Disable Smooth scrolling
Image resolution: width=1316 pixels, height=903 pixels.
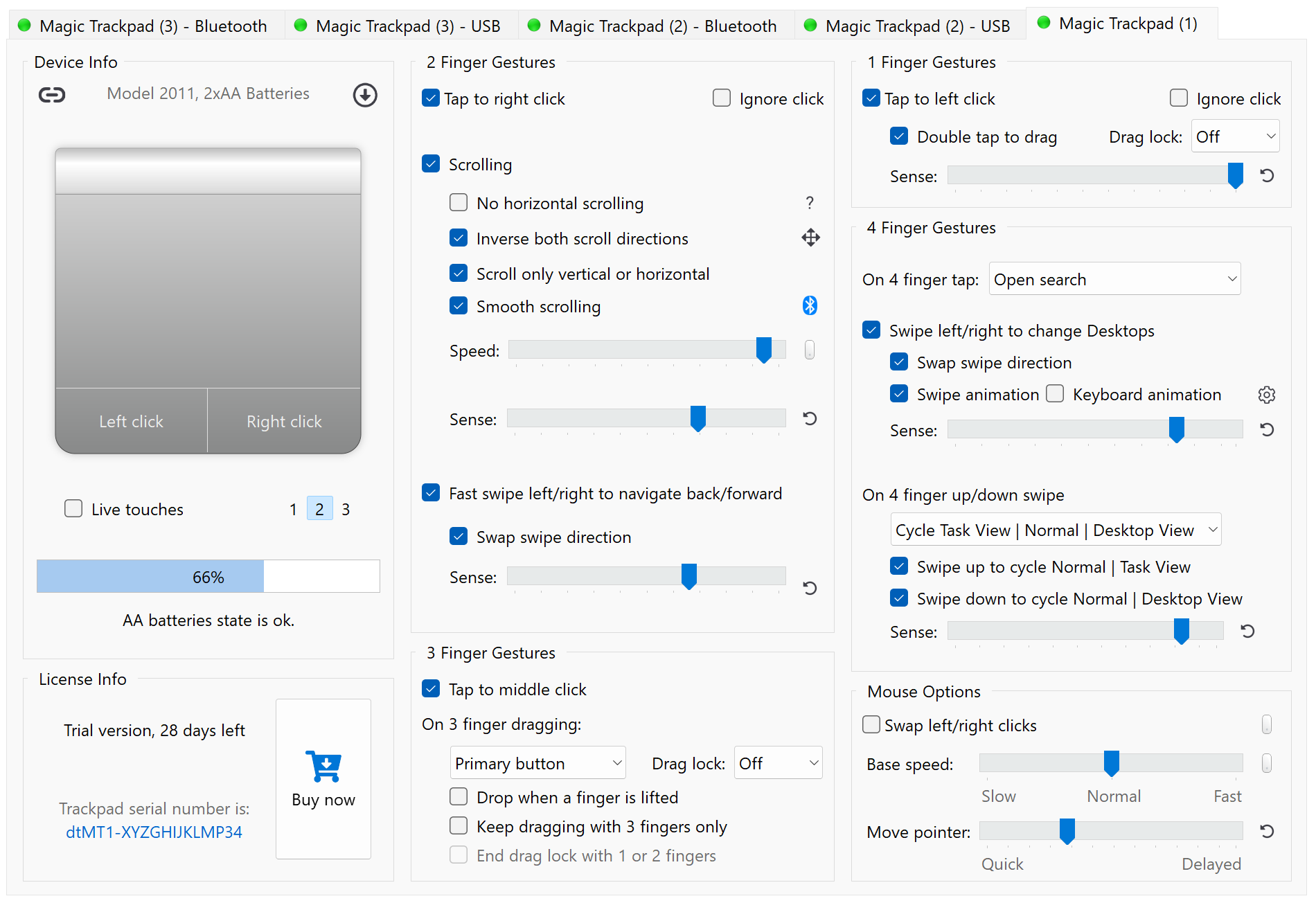(x=459, y=305)
